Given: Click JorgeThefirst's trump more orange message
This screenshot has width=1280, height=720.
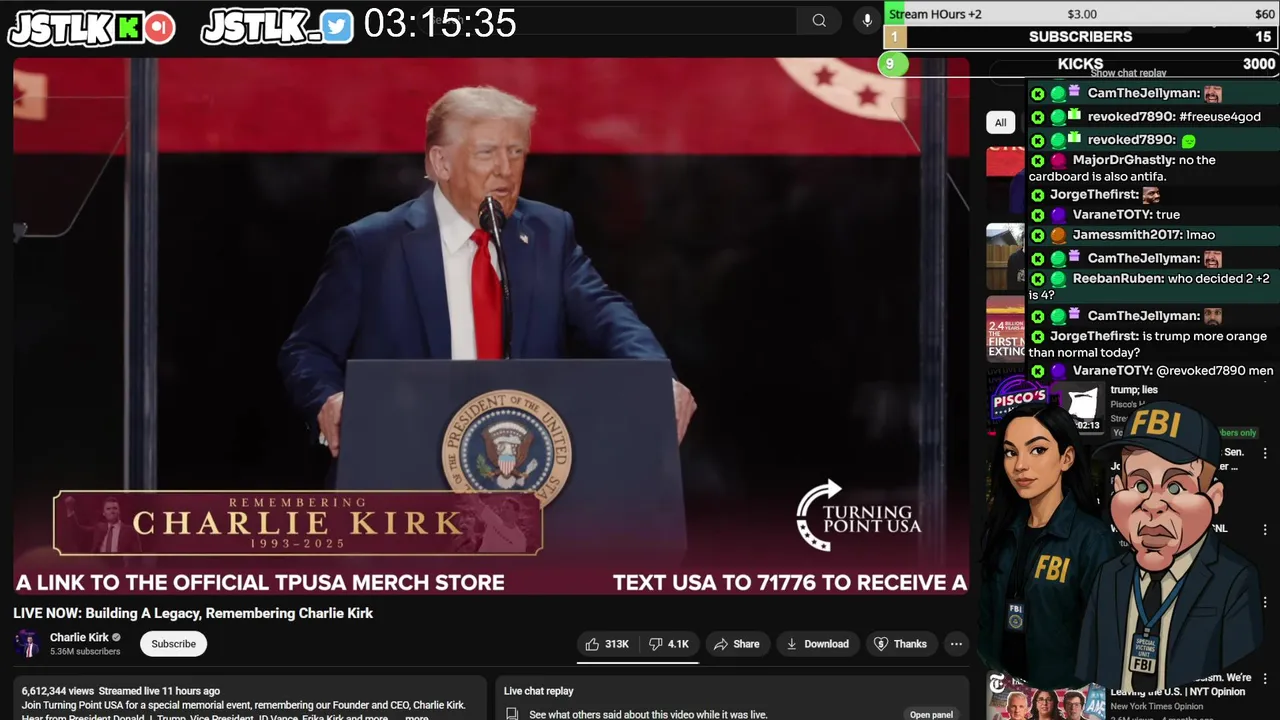Looking at the screenshot, I should 1153,344.
